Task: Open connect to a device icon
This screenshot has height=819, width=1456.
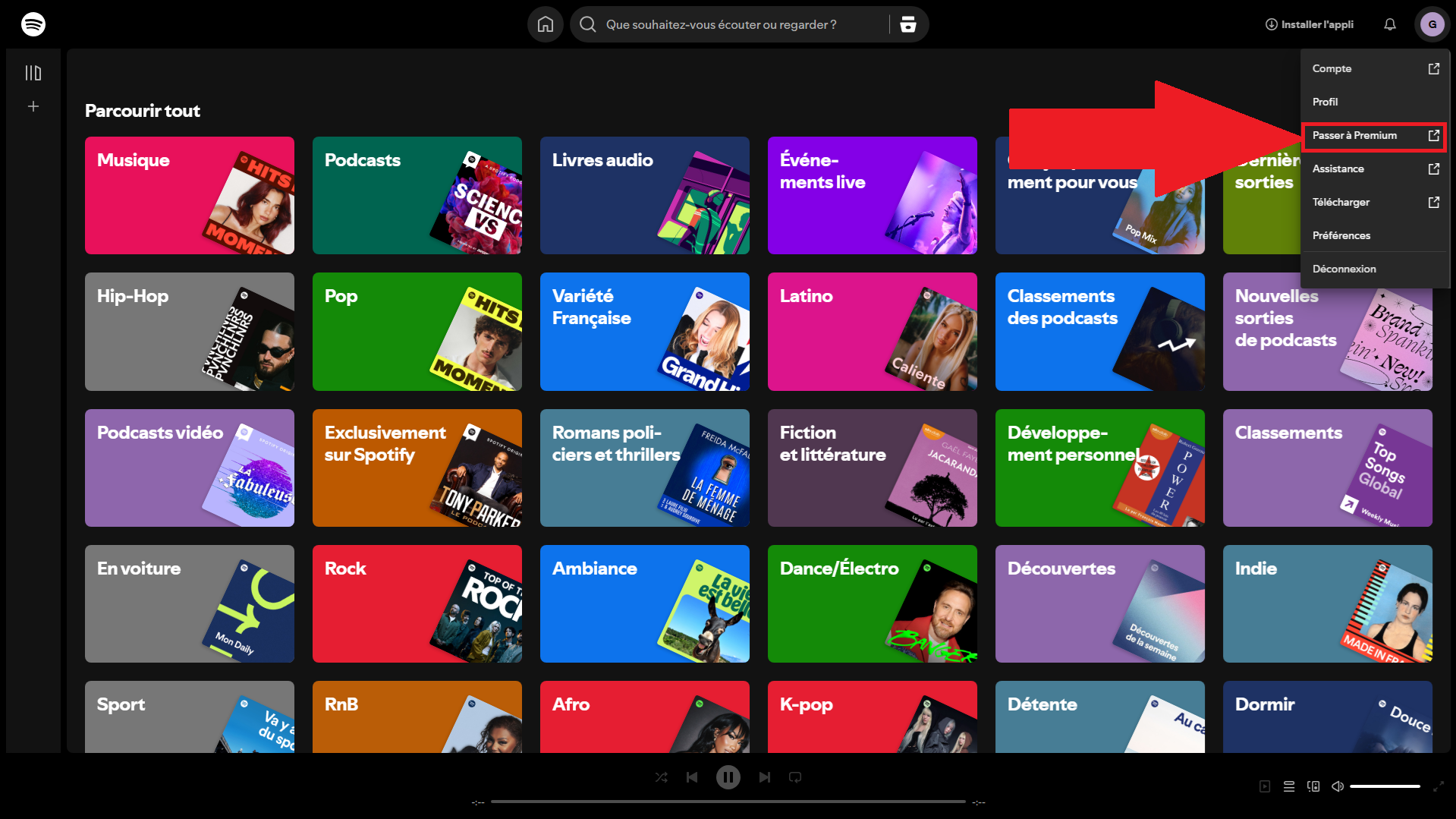Action: (x=1313, y=786)
